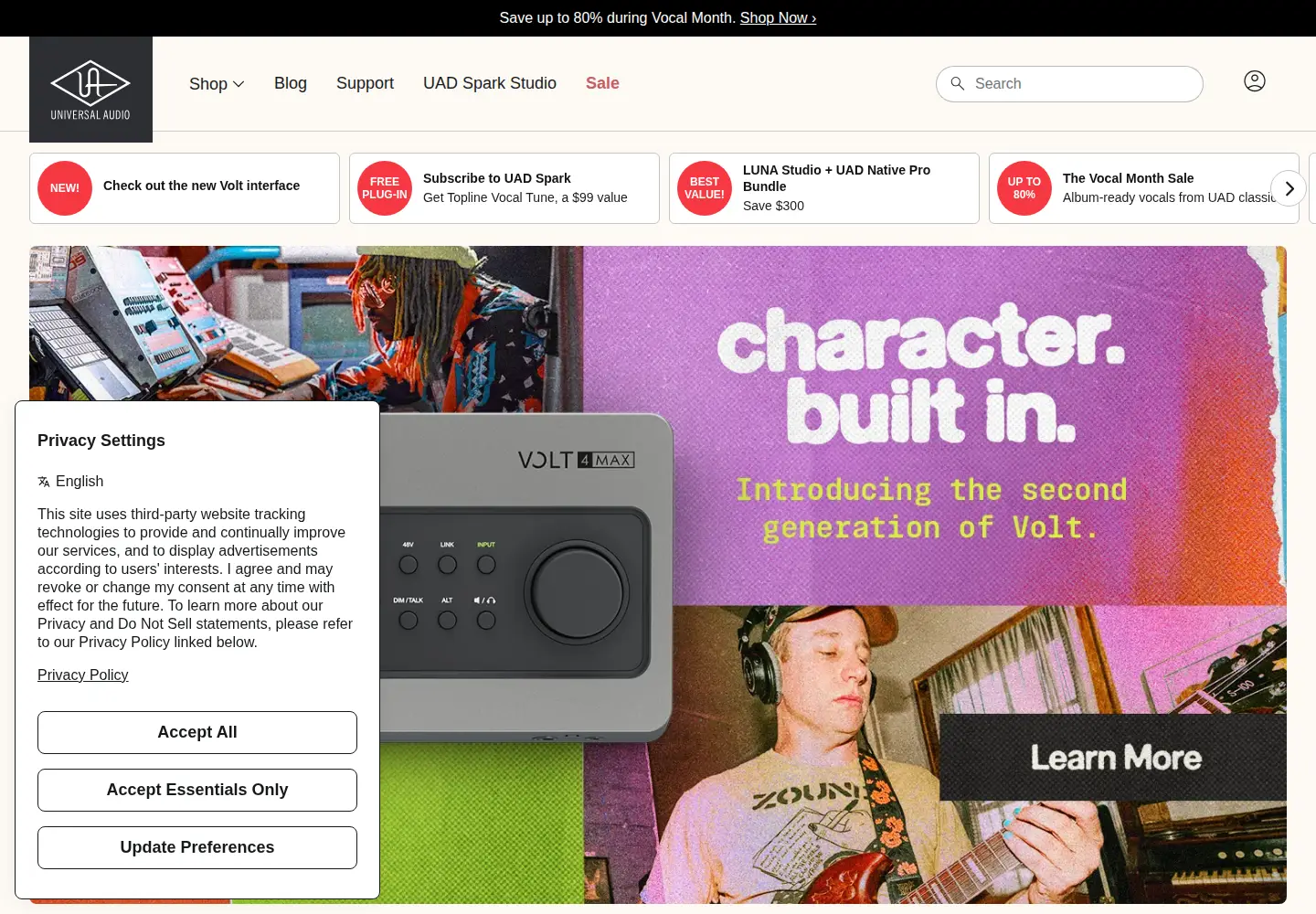
Task: Click the Accept All button
Action: [x=197, y=732]
